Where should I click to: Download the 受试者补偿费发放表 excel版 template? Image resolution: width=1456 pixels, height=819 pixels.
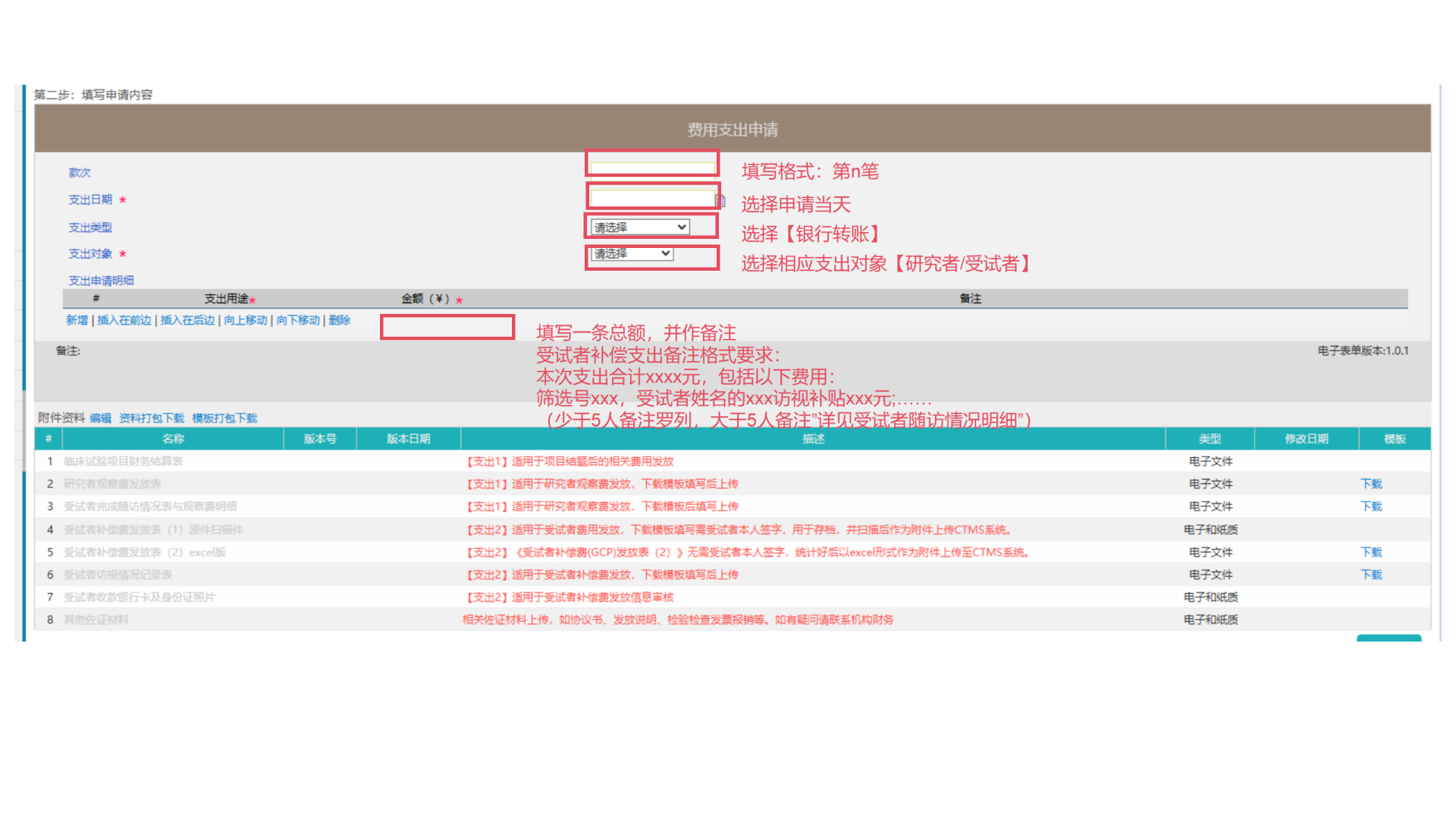click(x=1371, y=552)
